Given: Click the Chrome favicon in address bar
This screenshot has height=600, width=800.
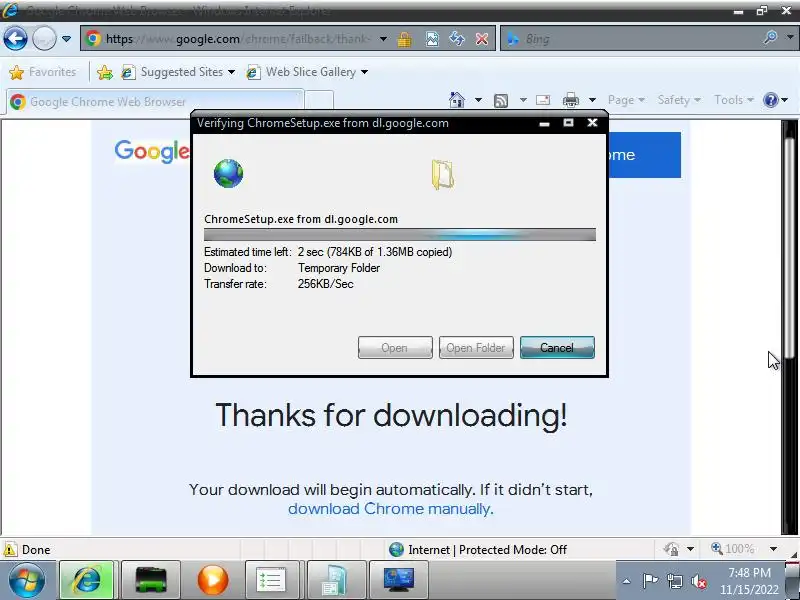Looking at the screenshot, I should (x=93, y=38).
